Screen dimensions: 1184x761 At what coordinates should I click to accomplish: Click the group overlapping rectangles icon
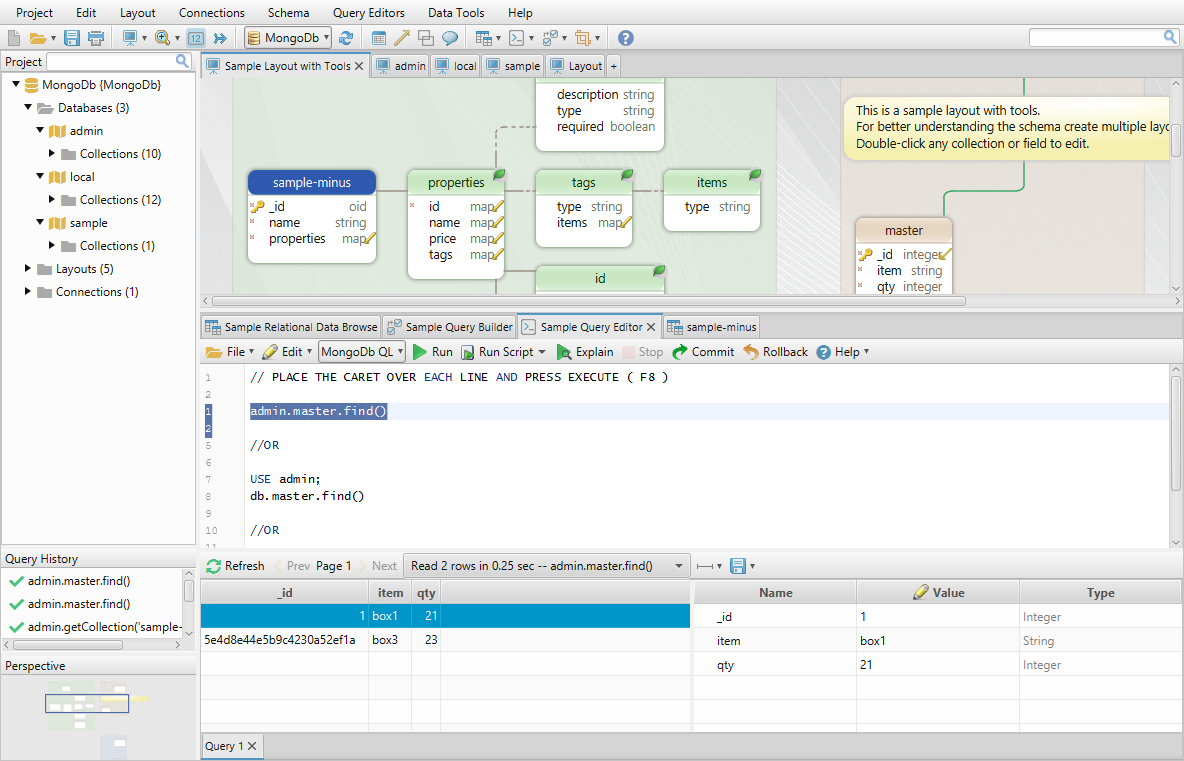426,38
